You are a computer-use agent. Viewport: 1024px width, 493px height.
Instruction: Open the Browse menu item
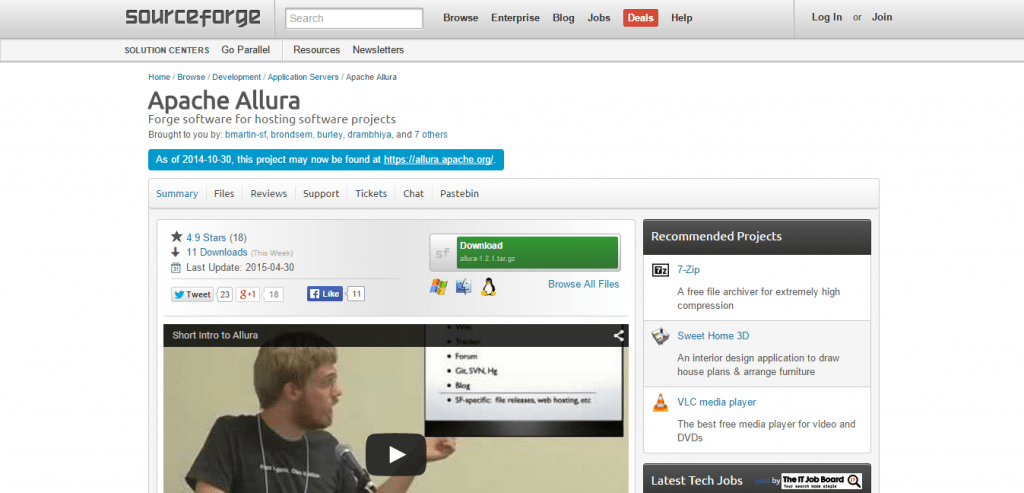(460, 18)
